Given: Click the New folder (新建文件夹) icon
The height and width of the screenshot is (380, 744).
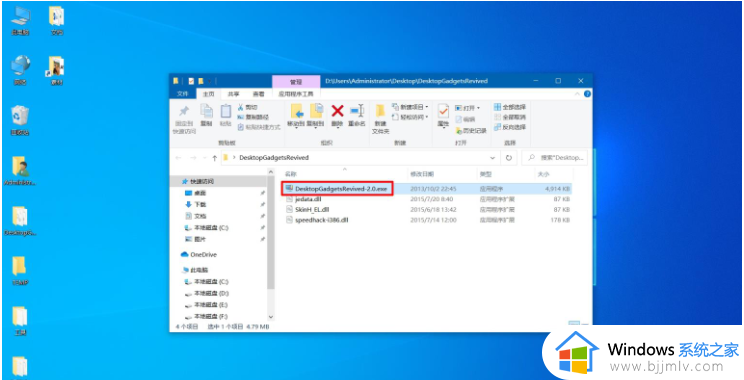Looking at the screenshot, I should 380,112.
